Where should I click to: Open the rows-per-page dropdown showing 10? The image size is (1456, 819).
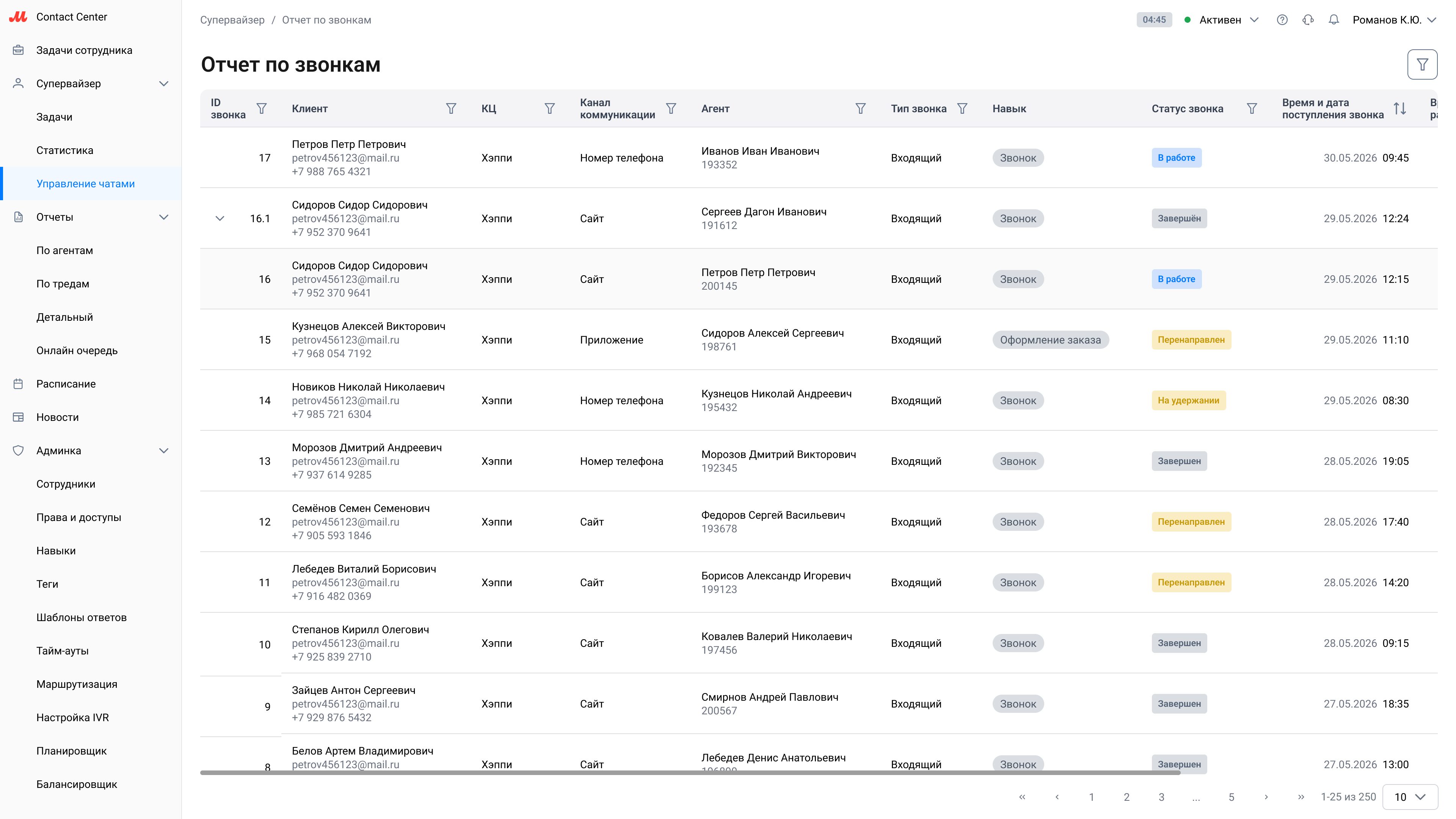point(1410,797)
